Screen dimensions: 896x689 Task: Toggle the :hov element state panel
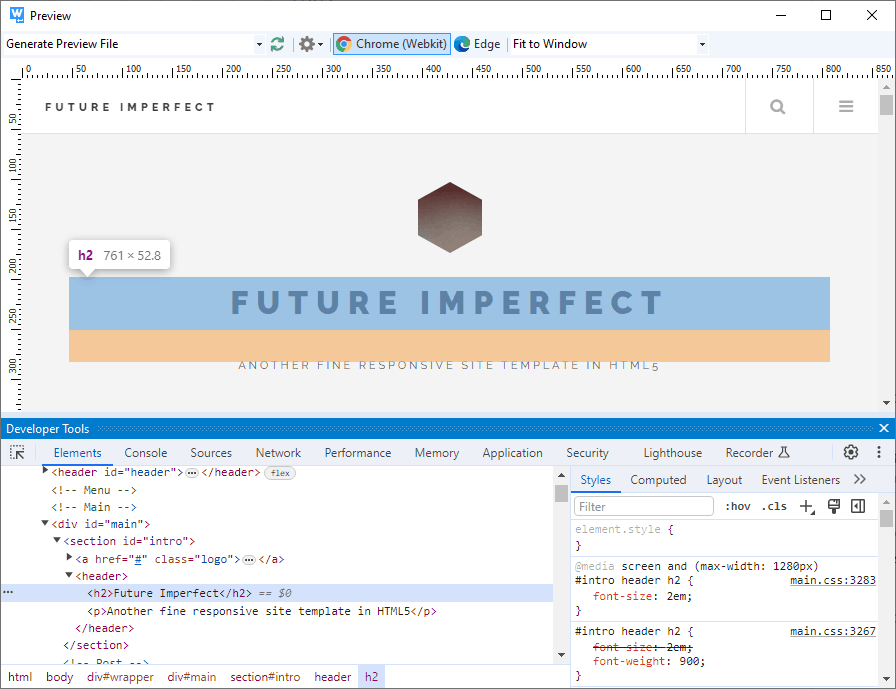click(x=737, y=507)
